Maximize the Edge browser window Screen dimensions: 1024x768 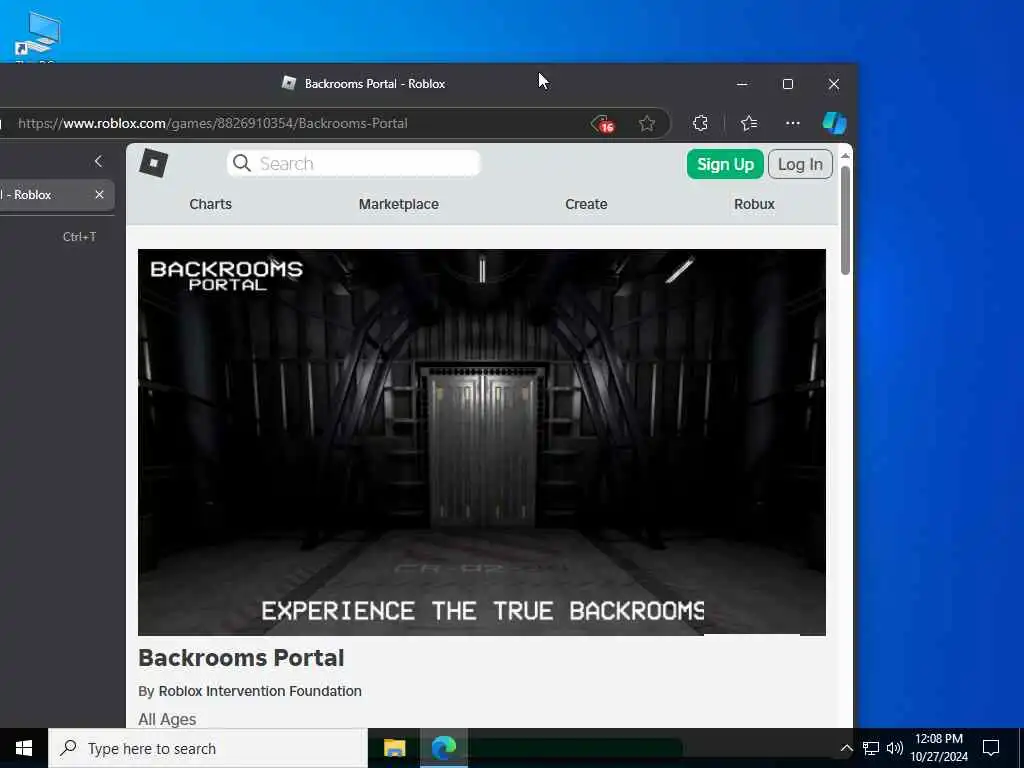click(788, 84)
